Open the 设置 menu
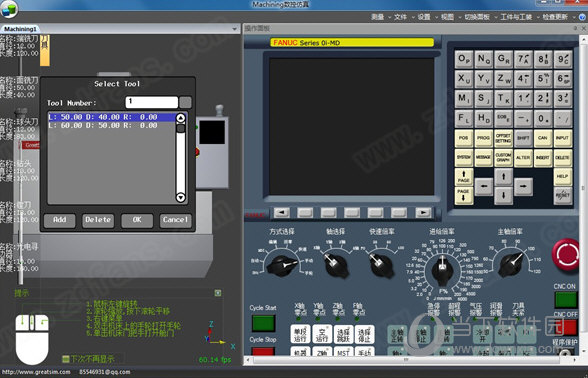 tap(424, 17)
